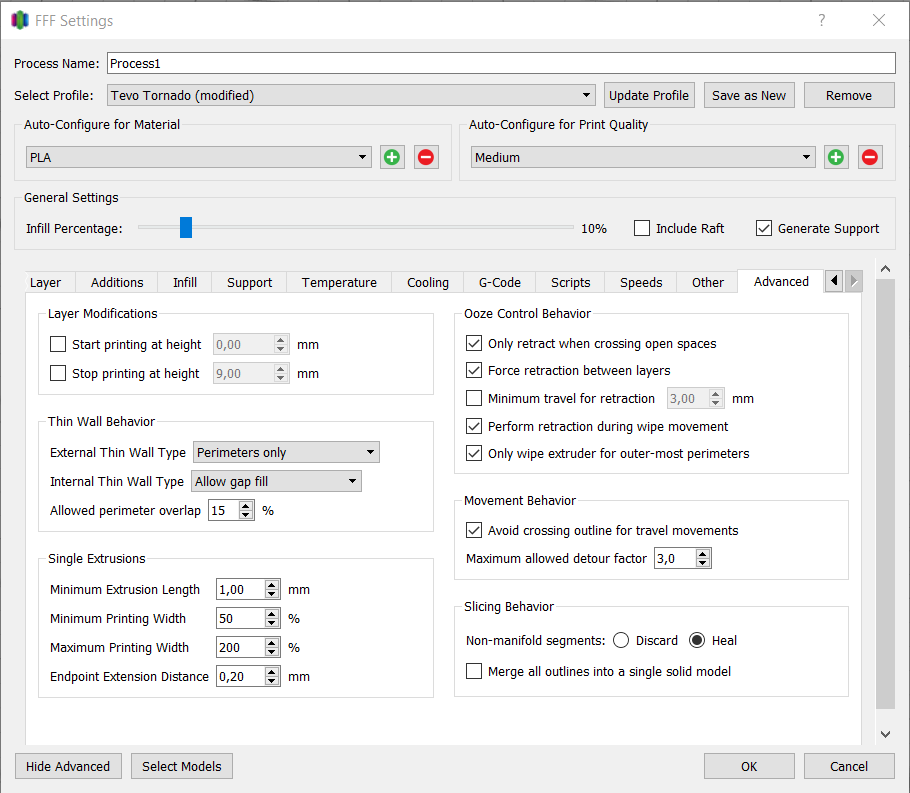Enable Merge all outlines into single model
This screenshot has height=793, width=910.
(474, 671)
